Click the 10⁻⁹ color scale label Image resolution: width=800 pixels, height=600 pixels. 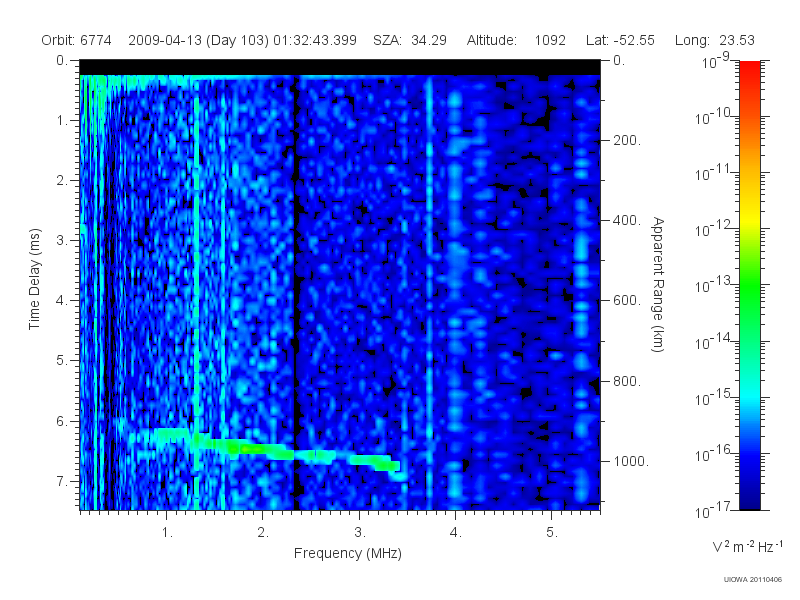click(x=715, y=61)
